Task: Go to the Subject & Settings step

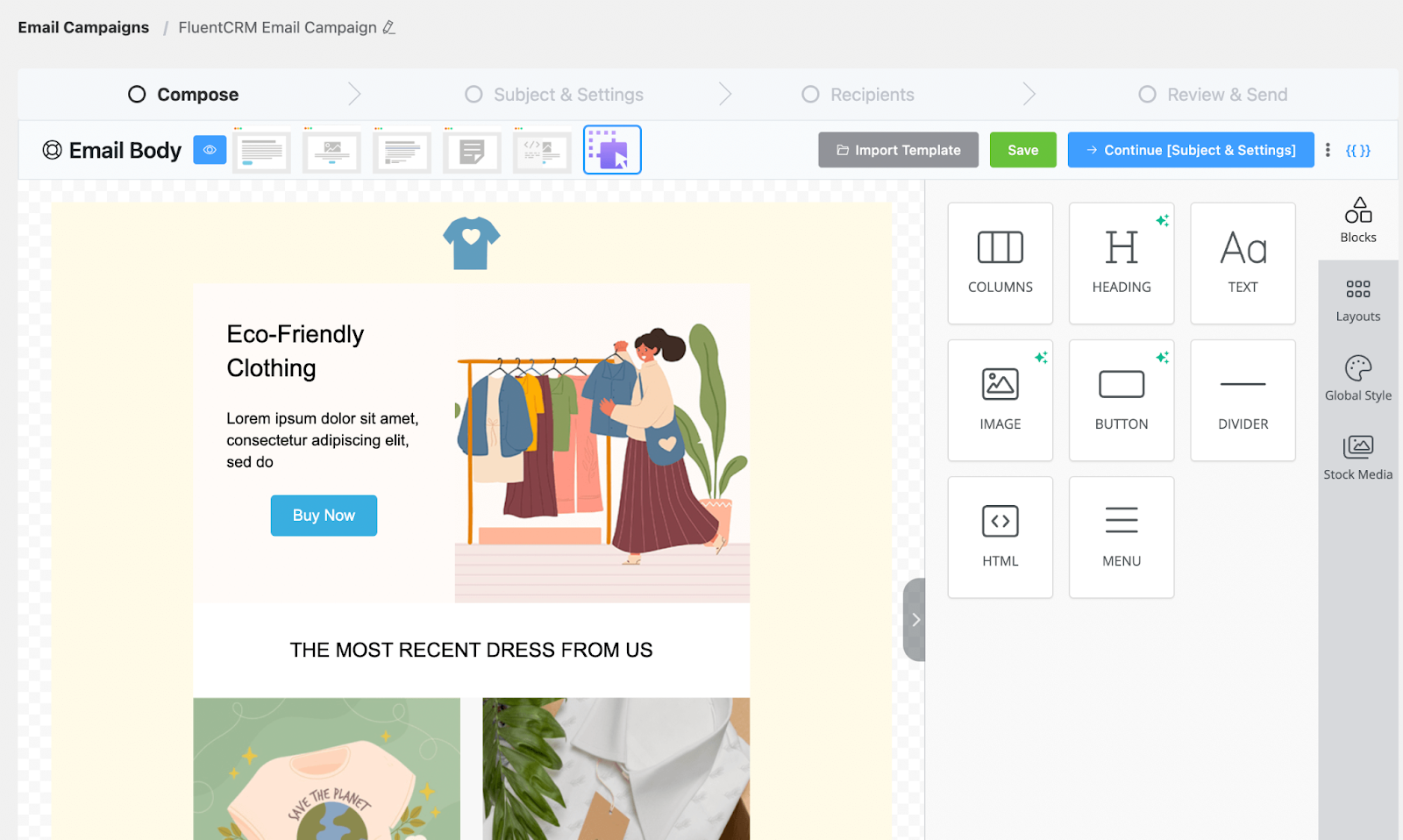Action: 554,95
